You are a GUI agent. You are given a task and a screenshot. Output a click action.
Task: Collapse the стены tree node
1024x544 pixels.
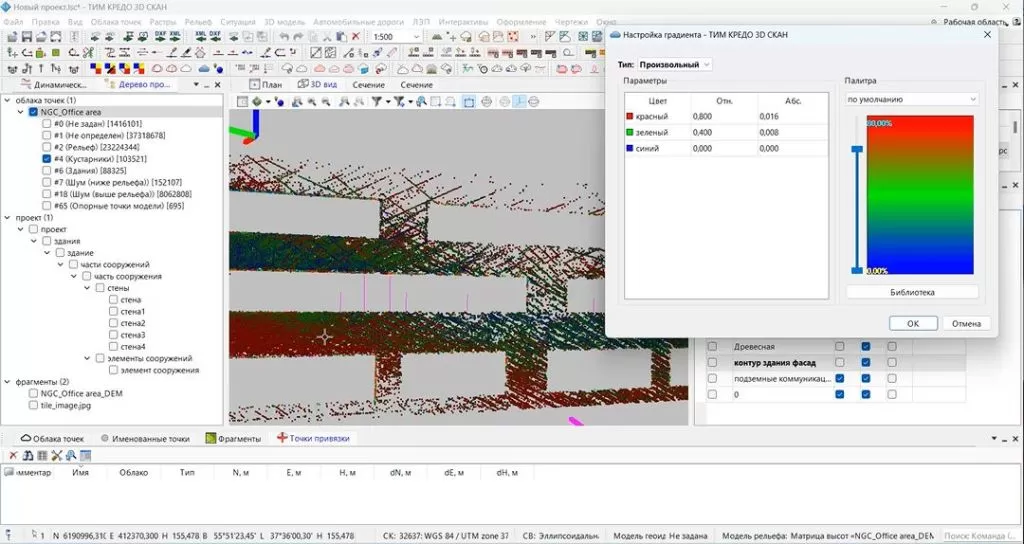click(x=87, y=288)
